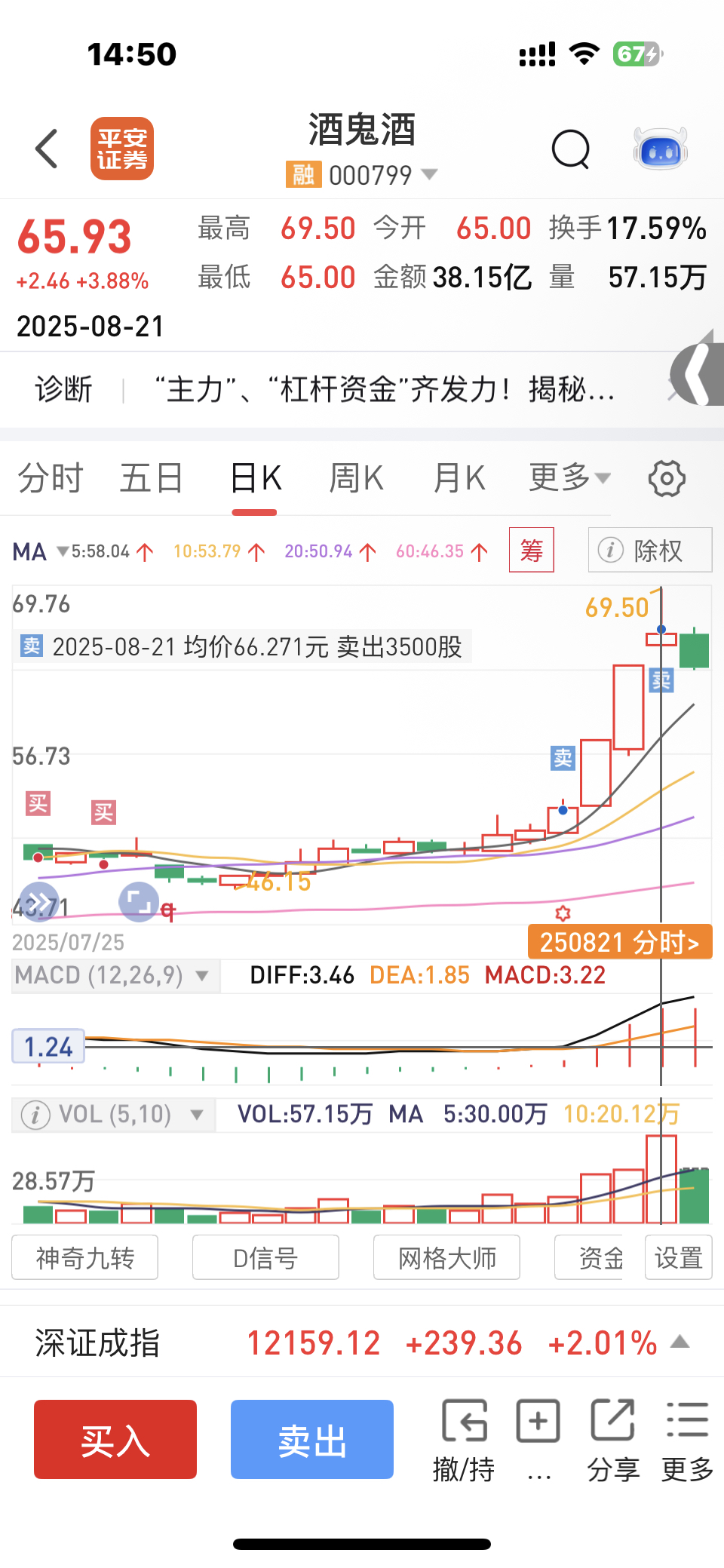Open 250821 分时 intraday link

(x=620, y=942)
